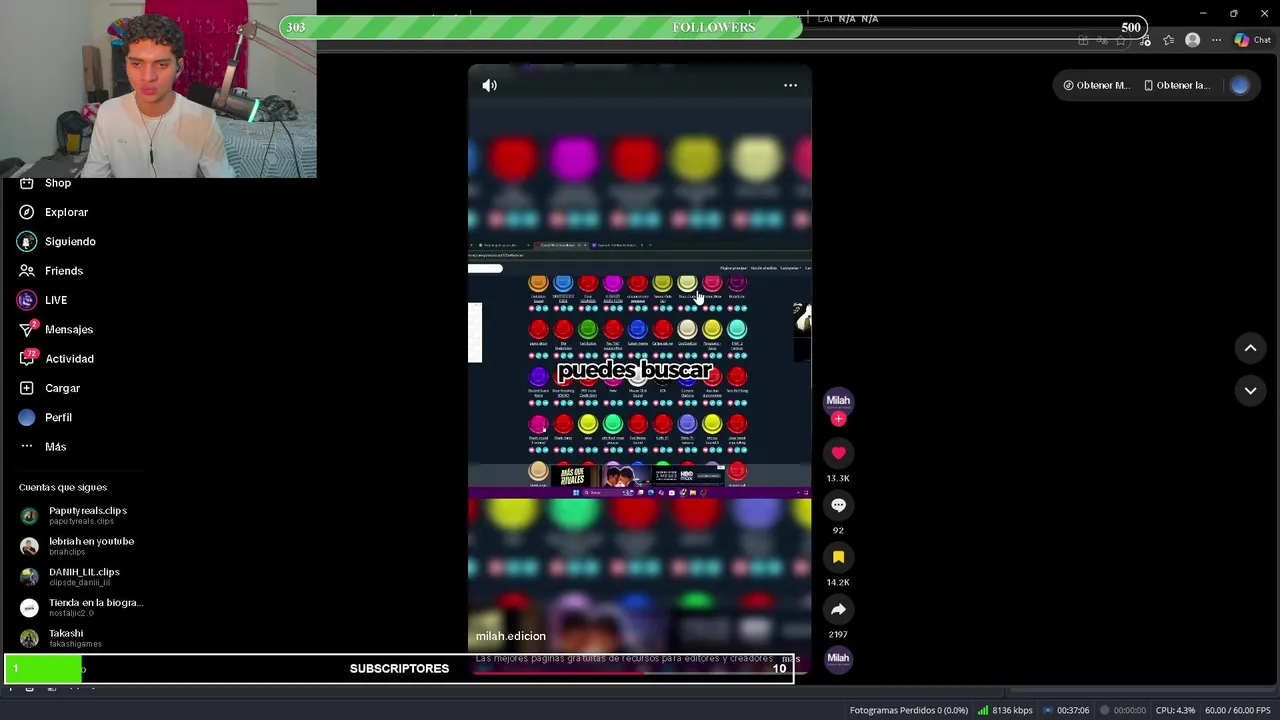Open comments with the speech bubble icon

pyautogui.click(x=838, y=505)
